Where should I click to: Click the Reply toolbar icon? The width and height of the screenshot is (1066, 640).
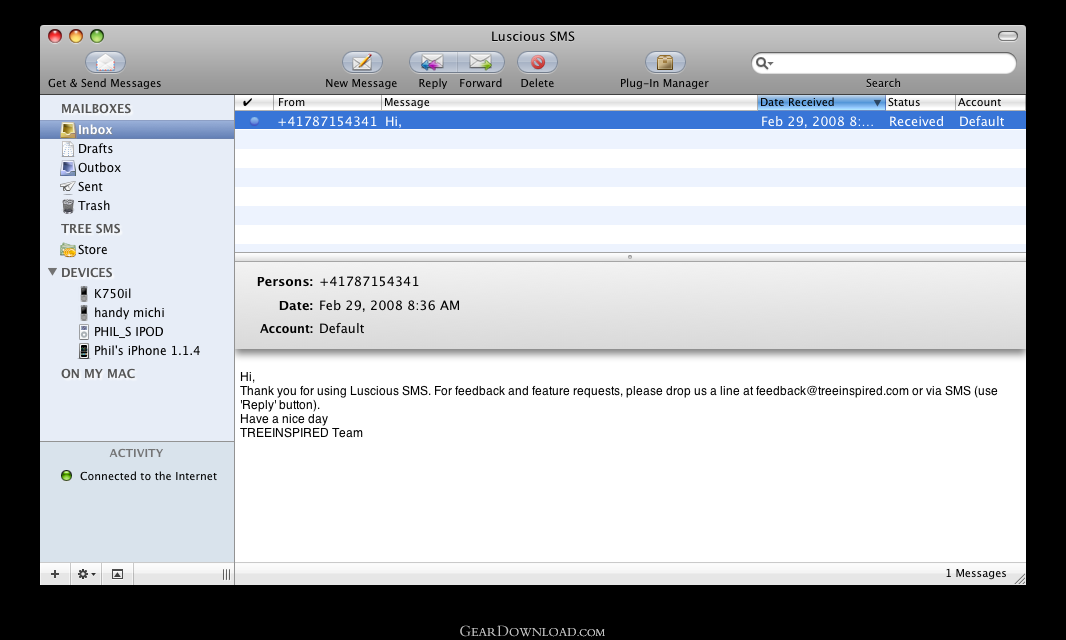point(432,63)
